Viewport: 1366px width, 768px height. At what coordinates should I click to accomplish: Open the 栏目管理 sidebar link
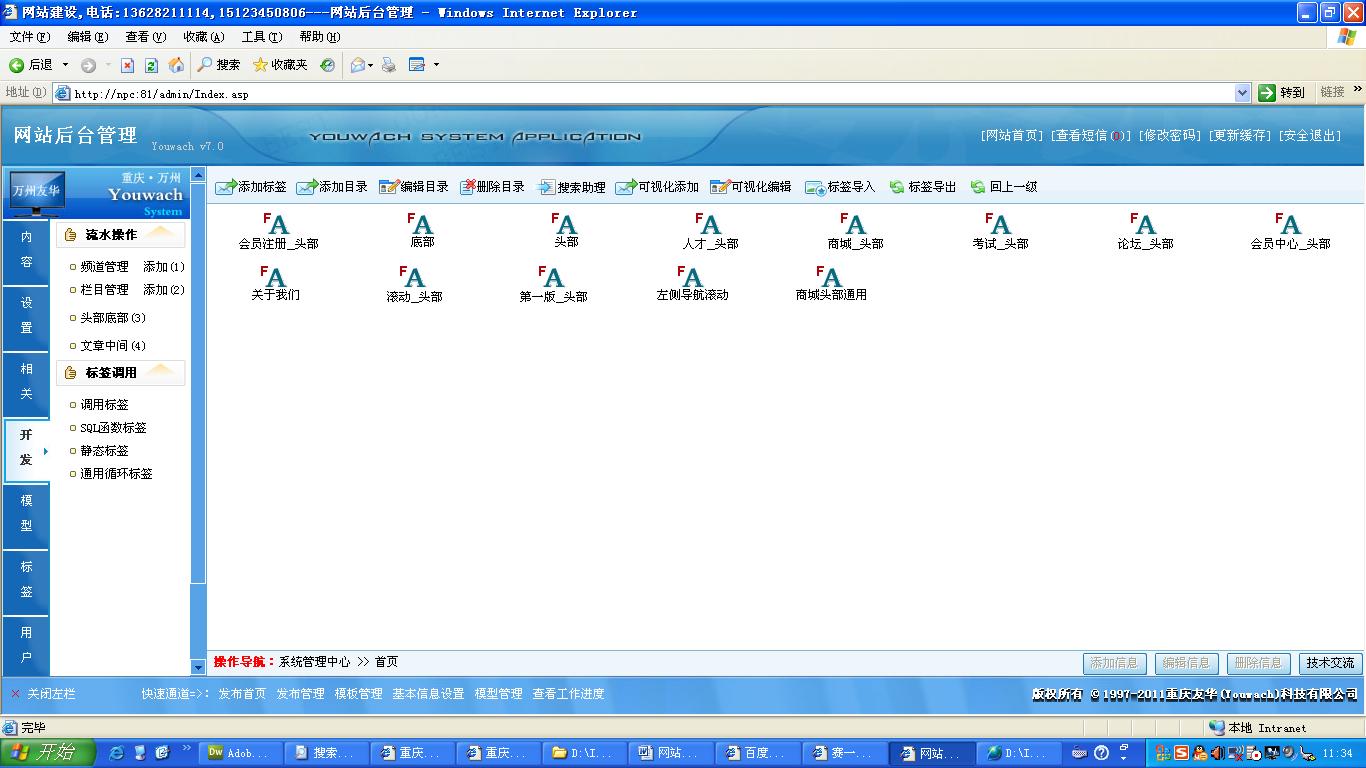pyautogui.click(x=104, y=290)
